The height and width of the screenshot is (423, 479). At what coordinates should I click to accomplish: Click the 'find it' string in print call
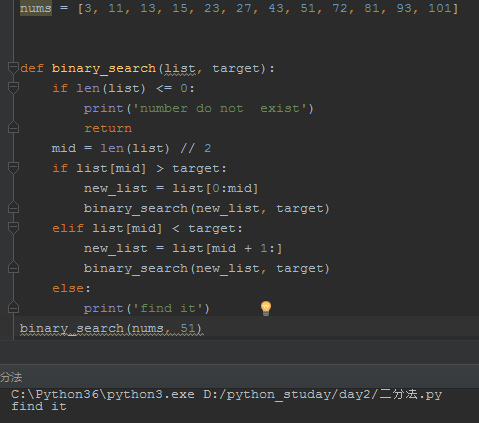(x=169, y=308)
